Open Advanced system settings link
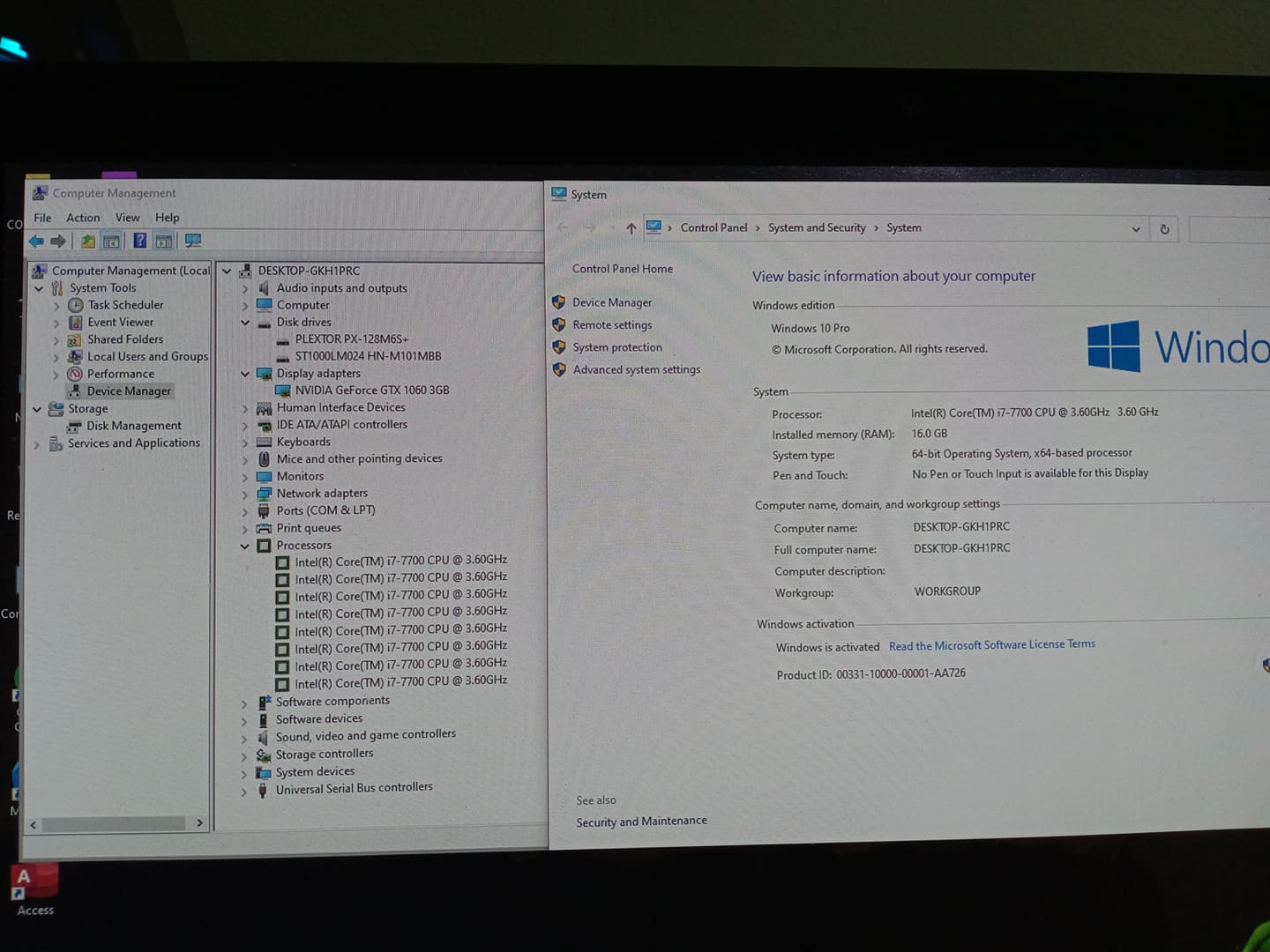 click(637, 369)
